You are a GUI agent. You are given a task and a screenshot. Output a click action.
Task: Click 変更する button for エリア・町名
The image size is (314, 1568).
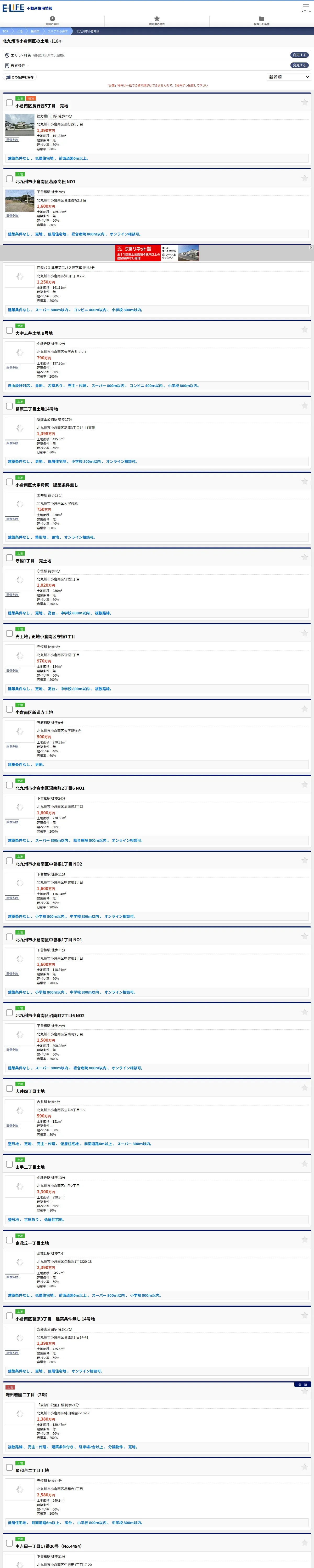point(299,55)
